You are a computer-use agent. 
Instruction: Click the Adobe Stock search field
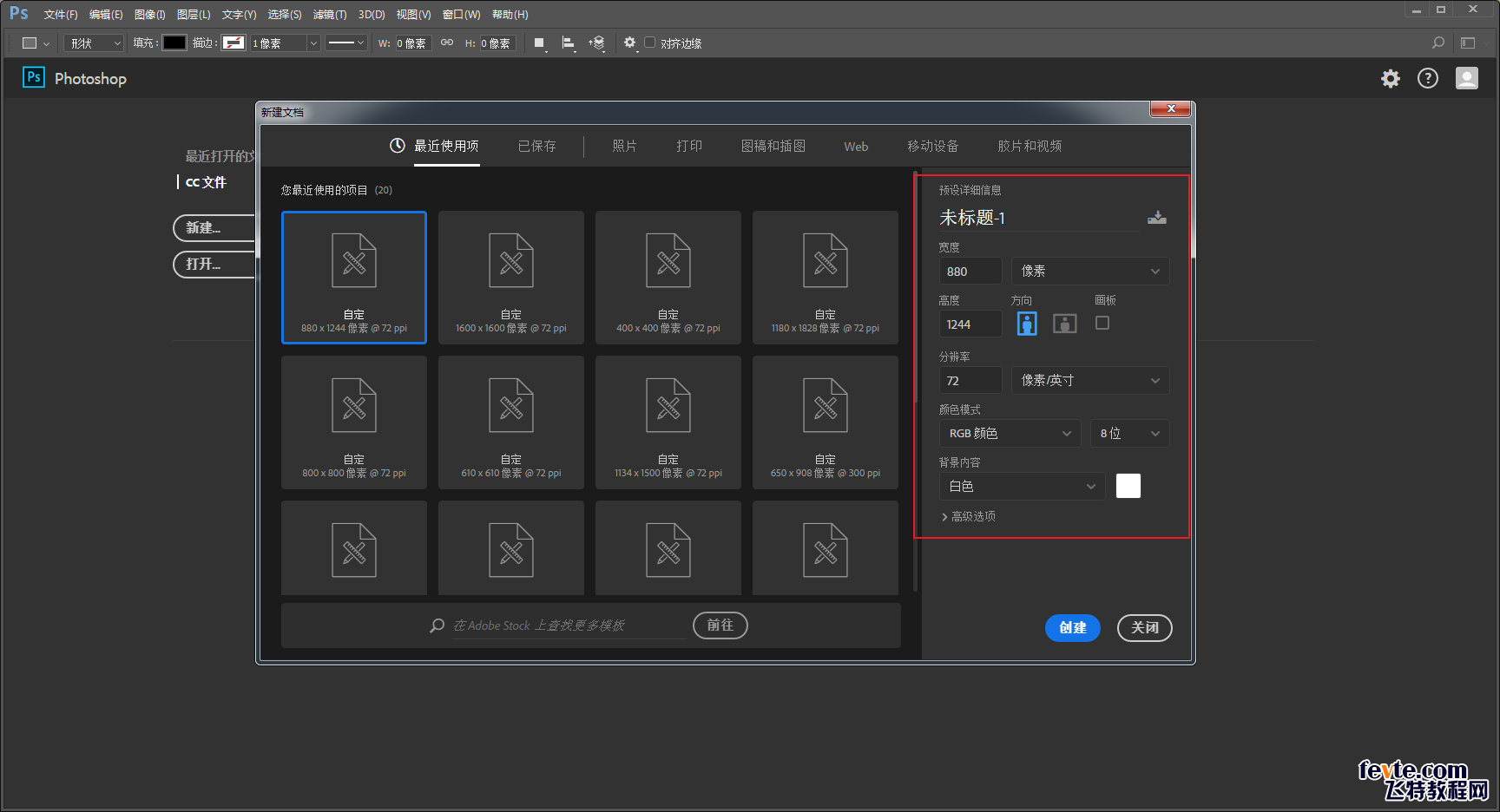click(569, 625)
